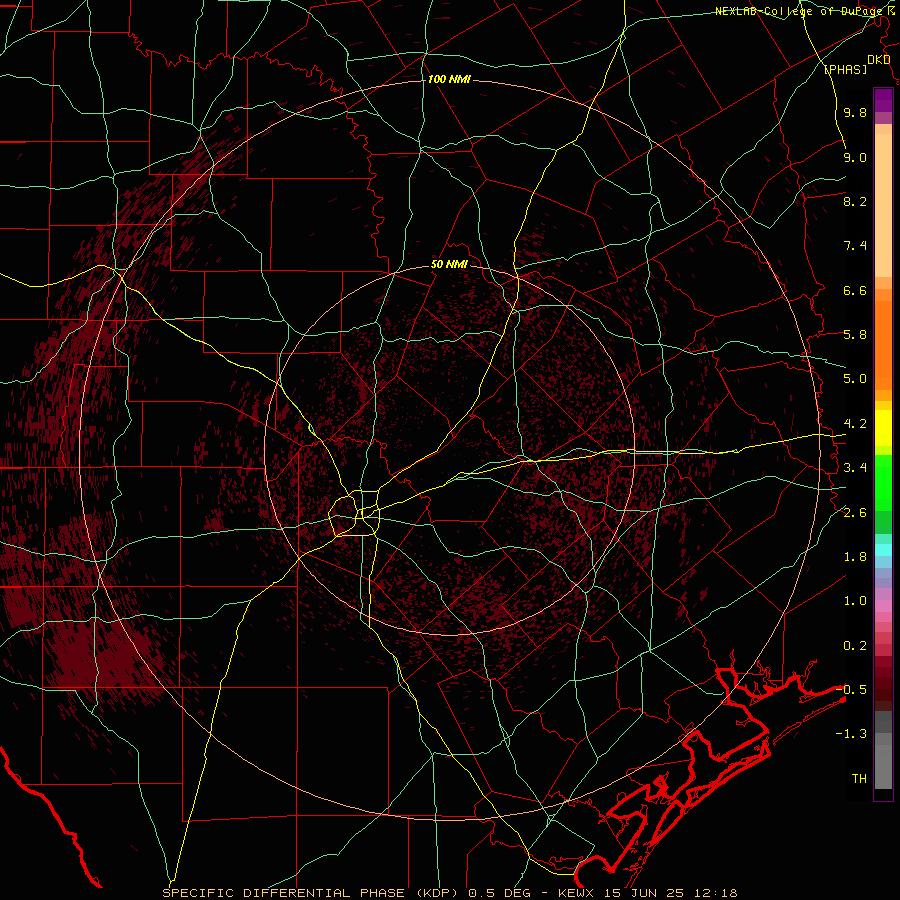The height and width of the screenshot is (900, 900).
Task: Click the 8.2 value on the color scale
Action: coord(855,201)
